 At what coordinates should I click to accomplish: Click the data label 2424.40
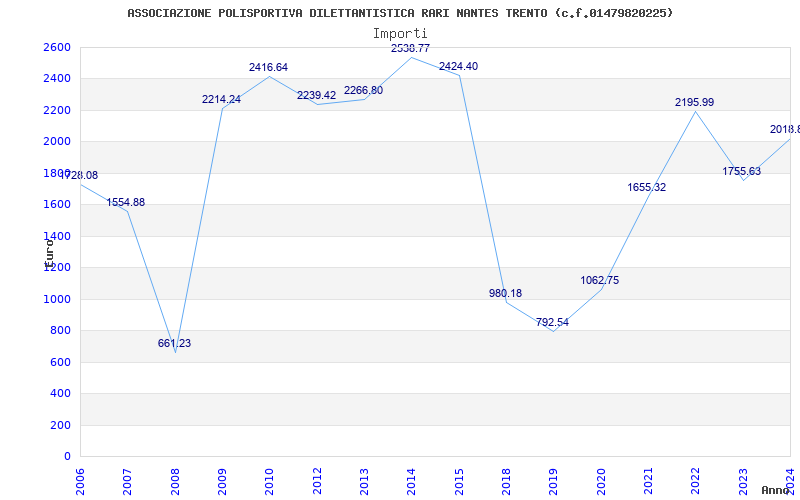(458, 66)
